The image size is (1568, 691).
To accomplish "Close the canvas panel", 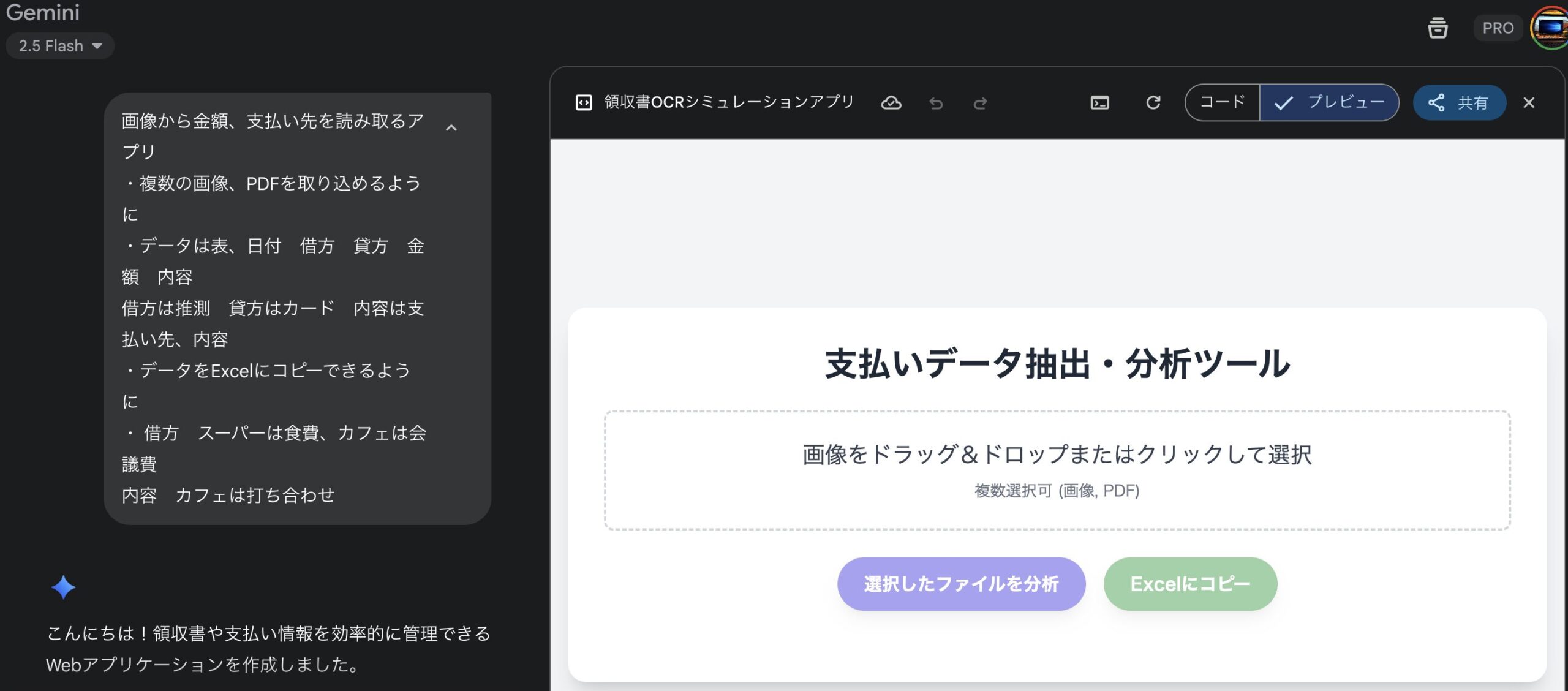I will click(x=1529, y=102).
